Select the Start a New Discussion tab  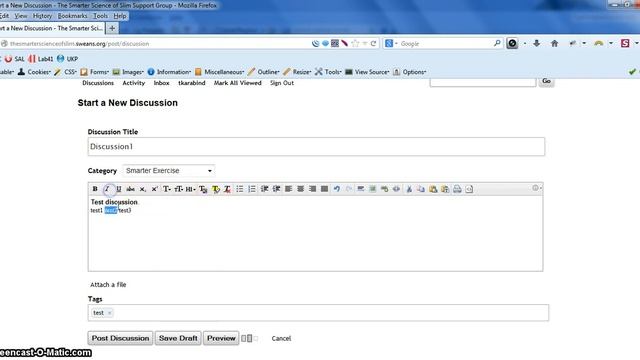pos(52,28)
